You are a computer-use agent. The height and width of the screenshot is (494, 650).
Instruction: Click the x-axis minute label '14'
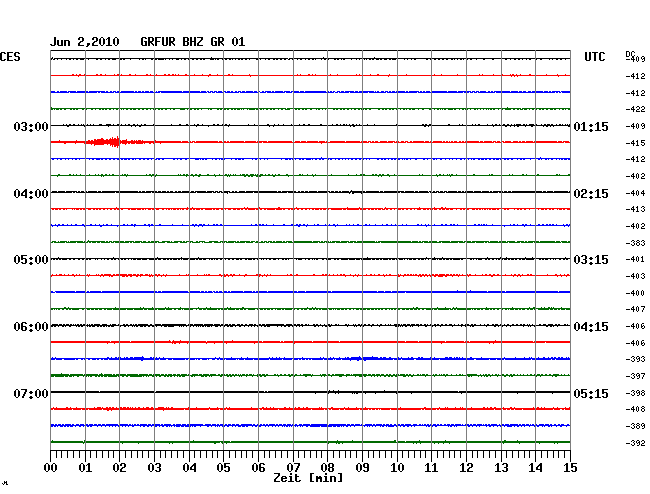tap(535, 468)
